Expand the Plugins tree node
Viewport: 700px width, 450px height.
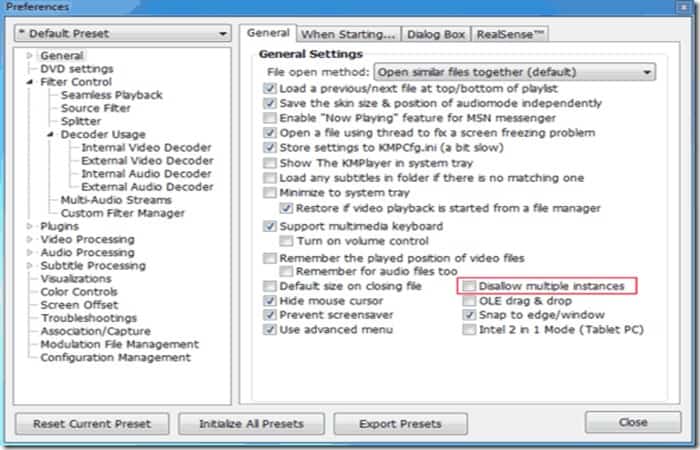(x=29, y=226)
